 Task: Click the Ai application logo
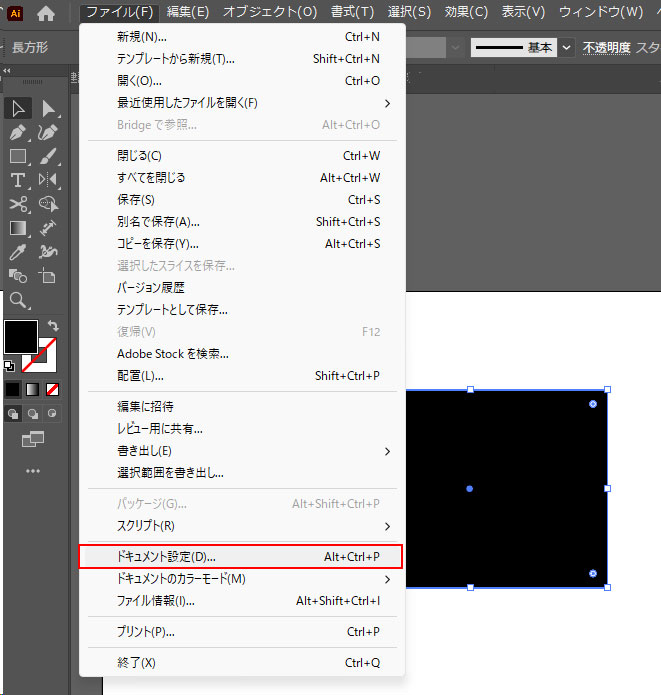click(x=15, y=13)
